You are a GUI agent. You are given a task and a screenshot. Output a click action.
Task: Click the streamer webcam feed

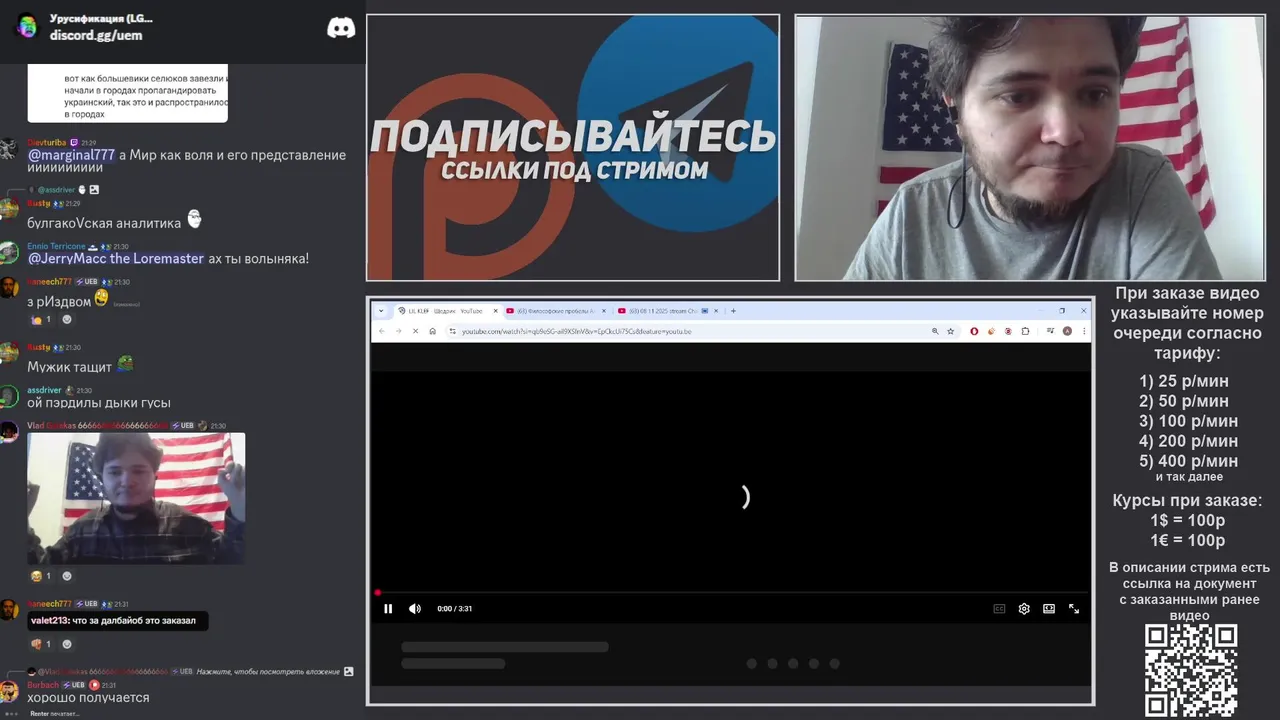tap(1030, 148)
